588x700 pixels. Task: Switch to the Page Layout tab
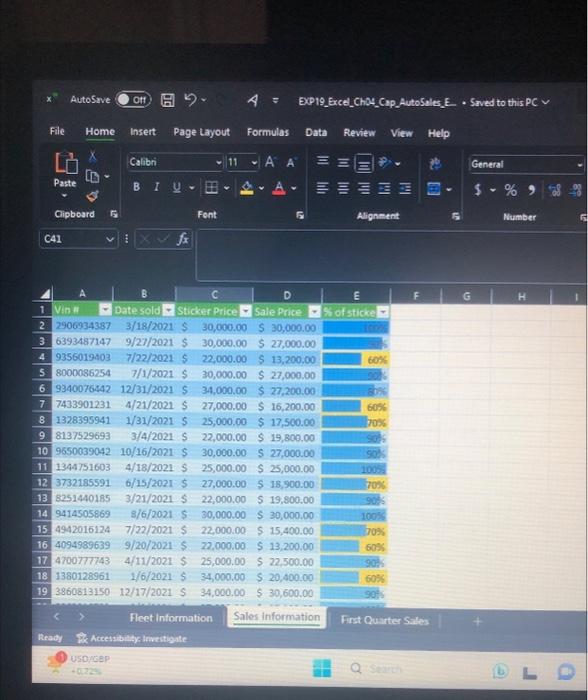coord(201,132)
